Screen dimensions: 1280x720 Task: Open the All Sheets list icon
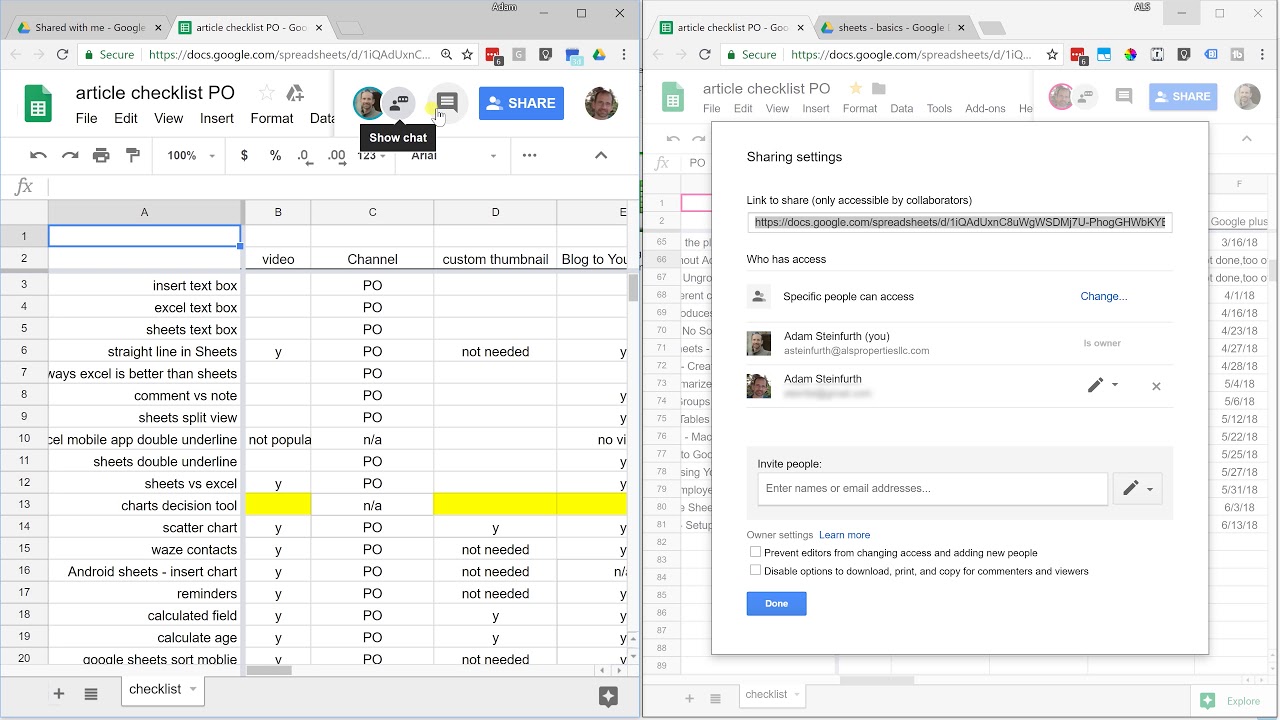coord(91,693)
